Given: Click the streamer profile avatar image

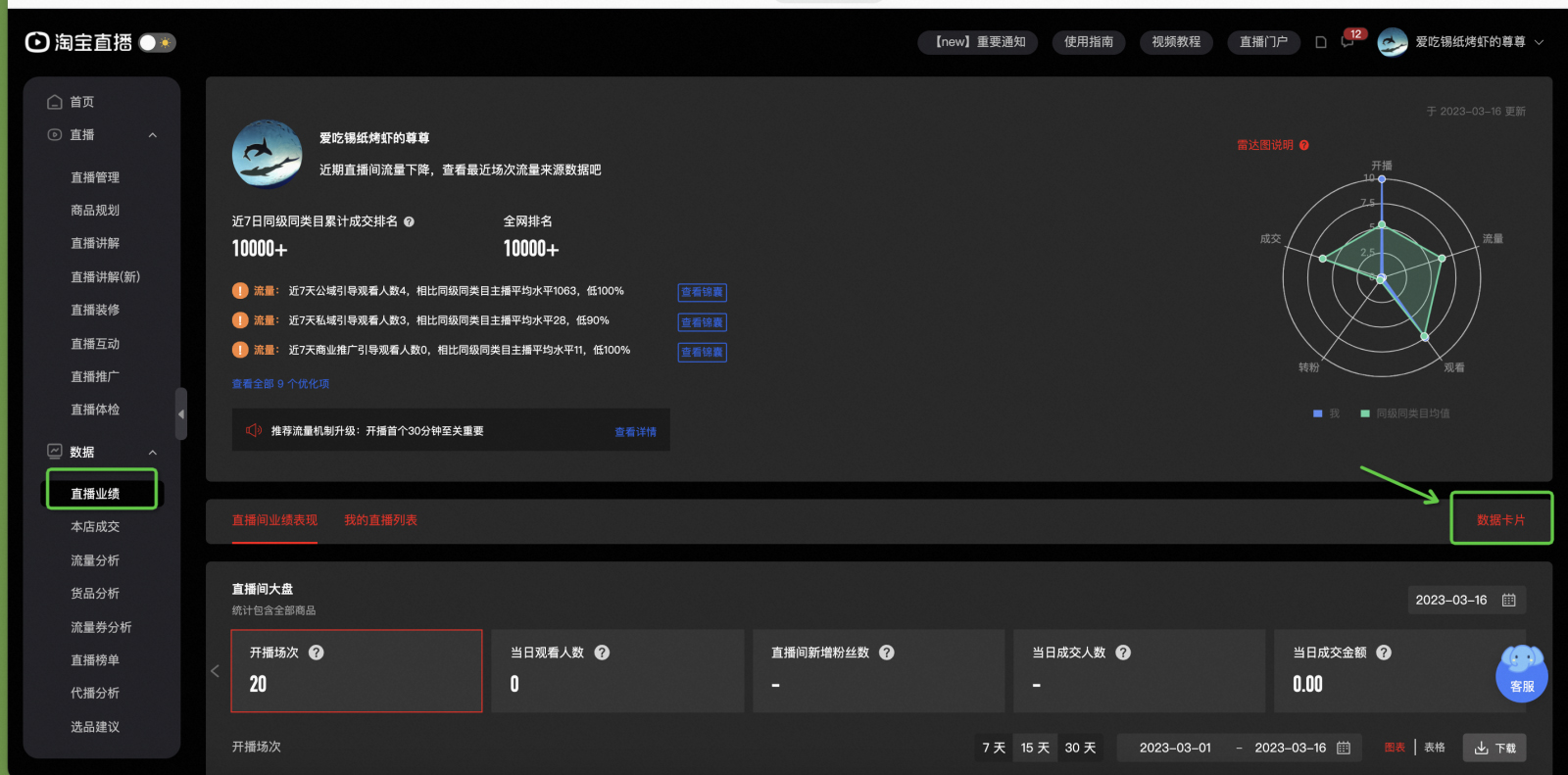Looking at the screenshot, I should coord(267,154).
